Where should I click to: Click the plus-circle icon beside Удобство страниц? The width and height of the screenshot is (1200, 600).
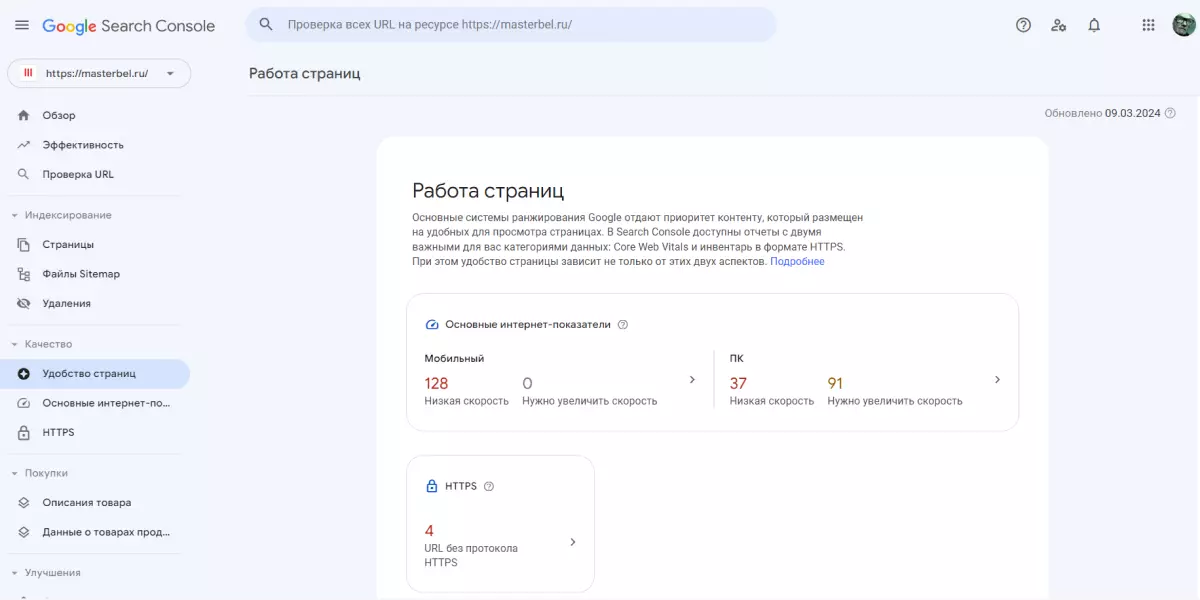point(24,374)
